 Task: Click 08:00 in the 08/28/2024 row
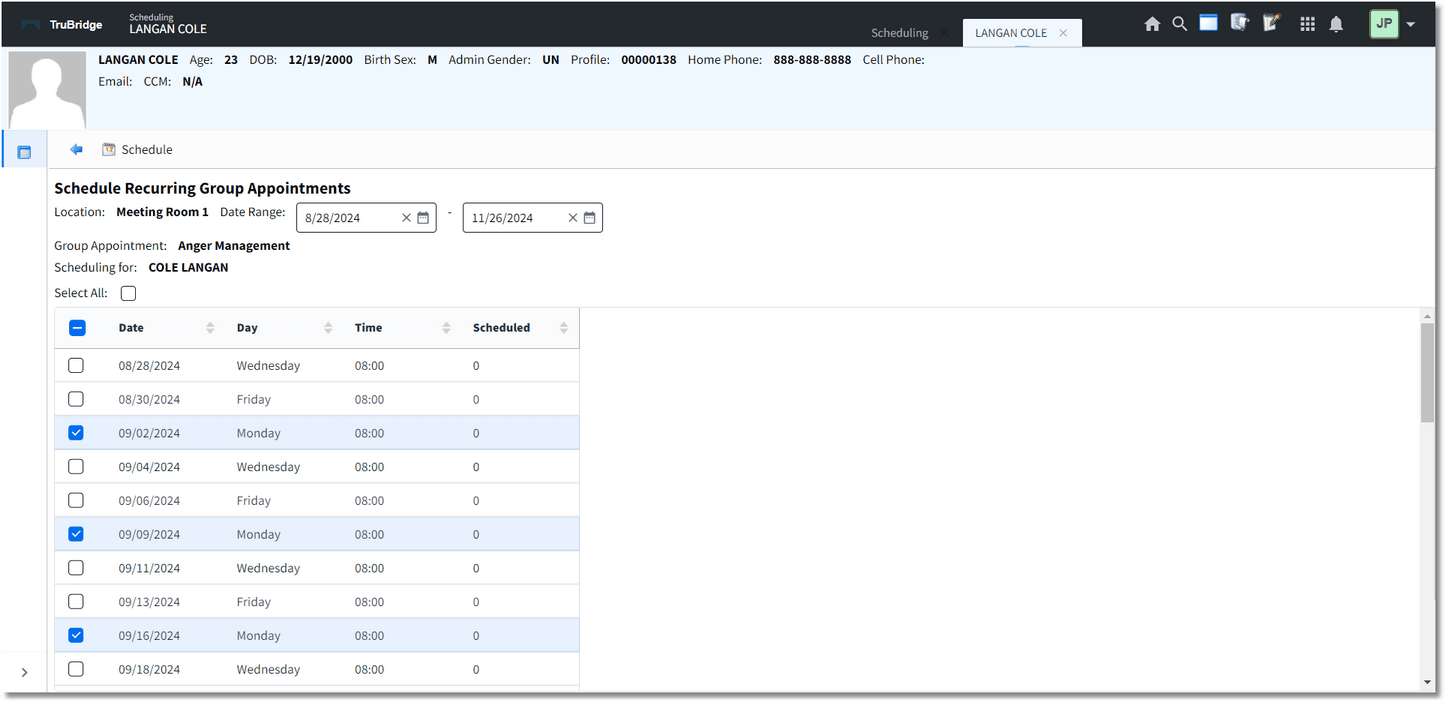pyautogui.click(x=369, y=366)
